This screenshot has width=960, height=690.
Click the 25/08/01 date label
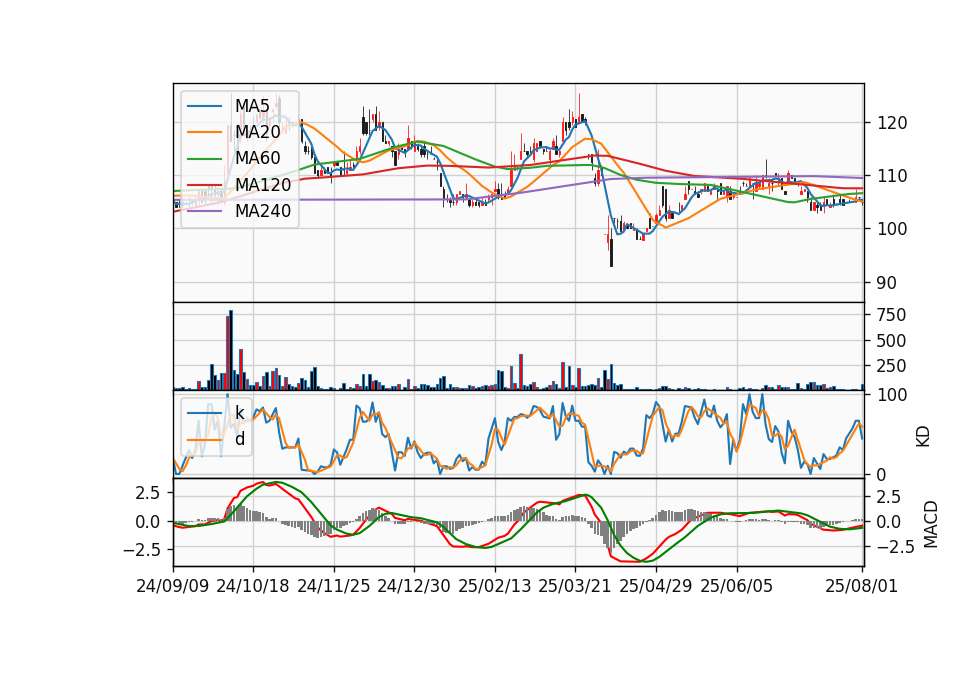(x=861, y=586)
